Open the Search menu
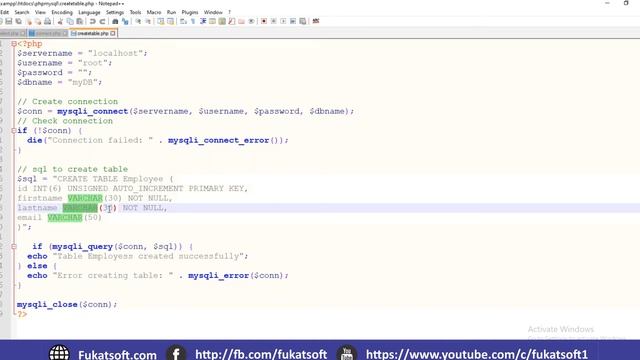 22,13
